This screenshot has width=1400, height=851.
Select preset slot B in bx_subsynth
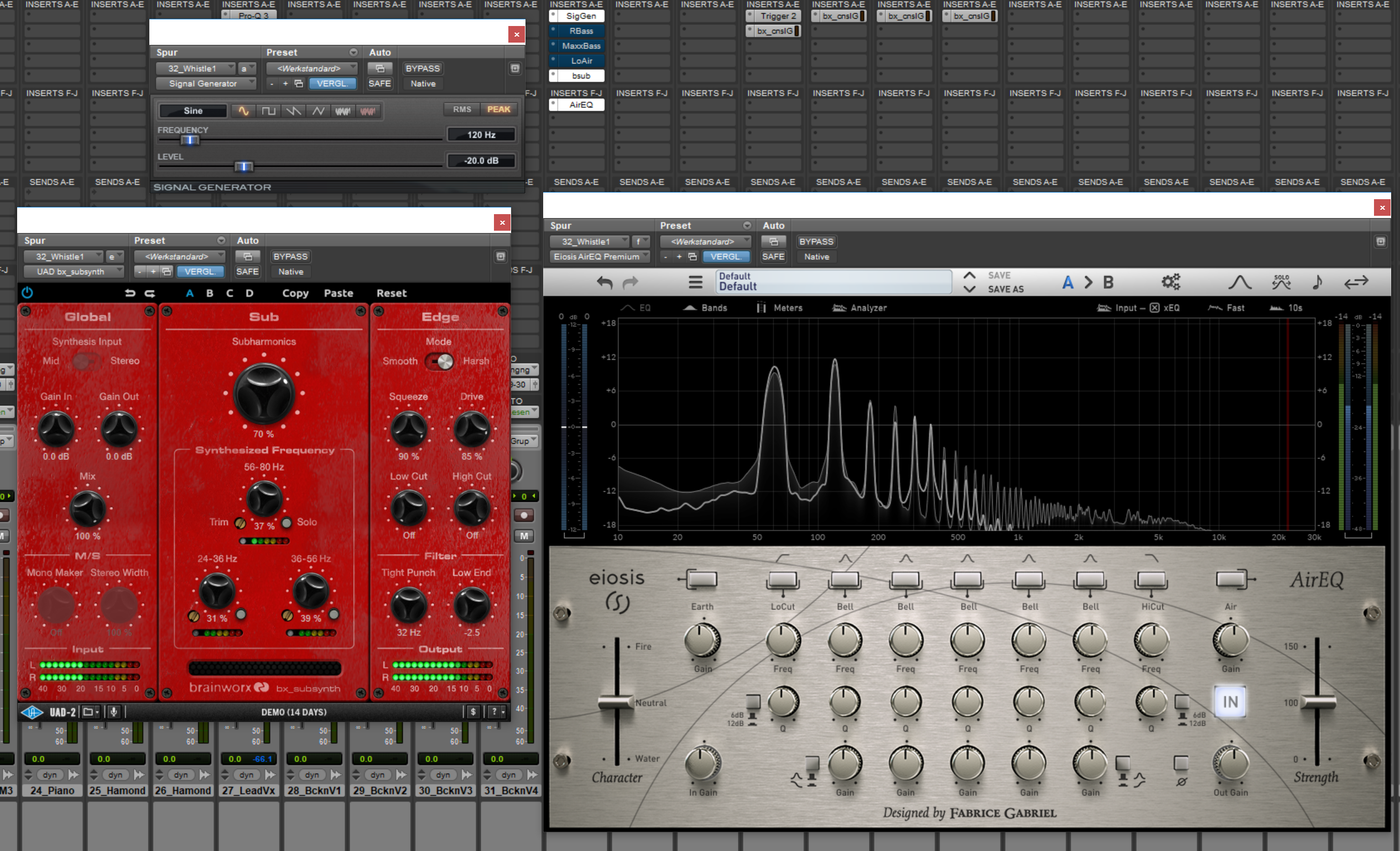(210, 293)
